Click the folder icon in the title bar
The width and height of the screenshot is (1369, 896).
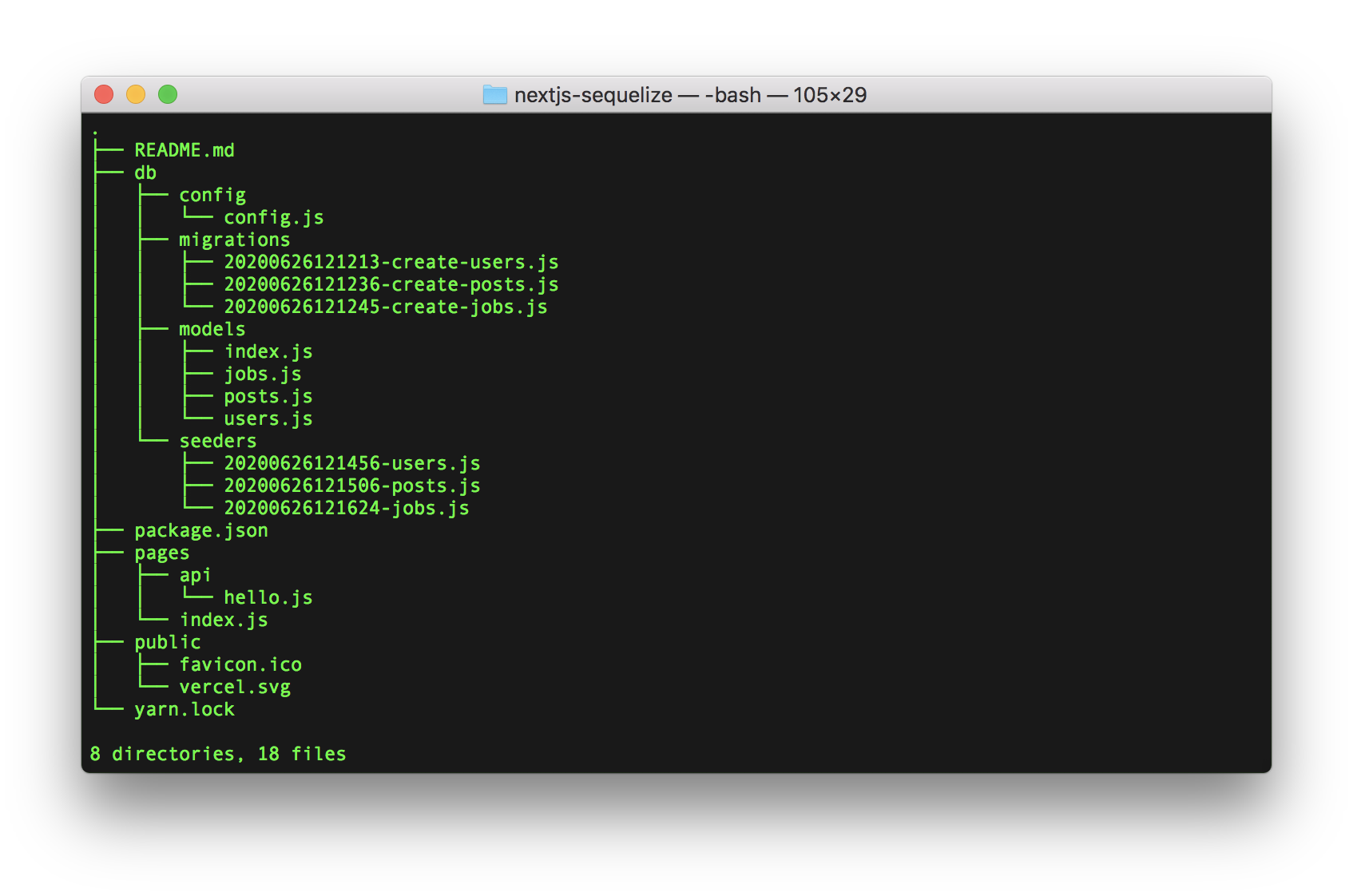(x=494, y=95)
